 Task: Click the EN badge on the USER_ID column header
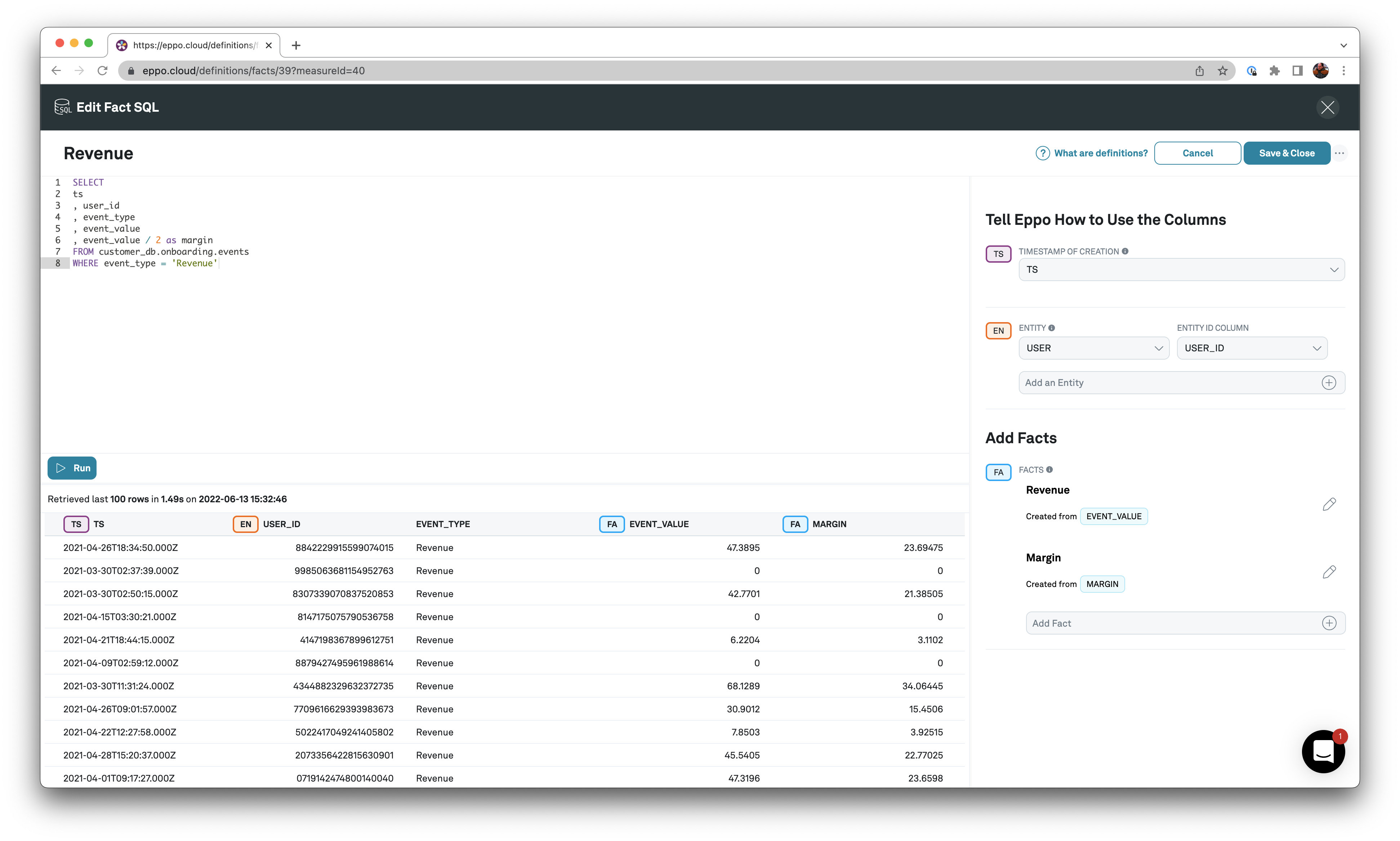pyautogui.click(x=245, y=524)
